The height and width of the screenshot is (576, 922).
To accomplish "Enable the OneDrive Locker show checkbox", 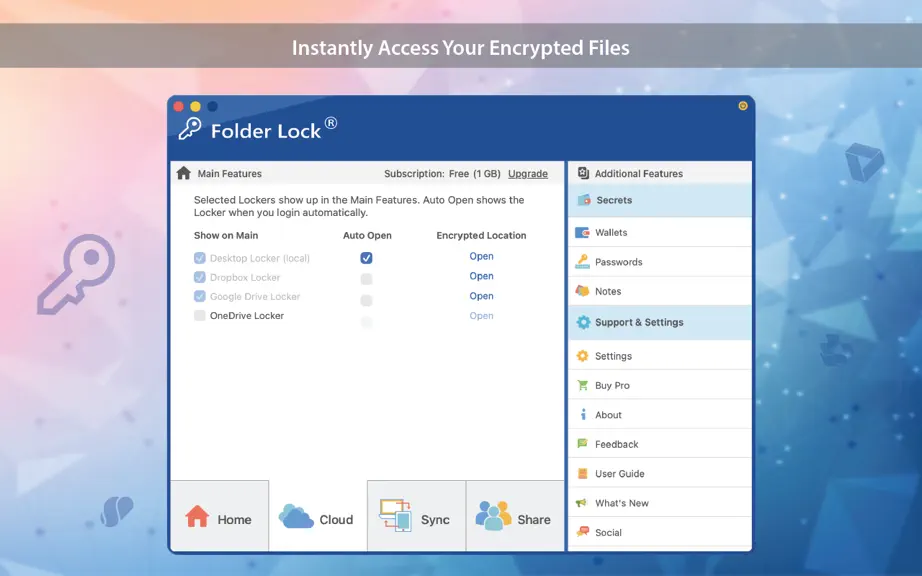I will (200, 316).
